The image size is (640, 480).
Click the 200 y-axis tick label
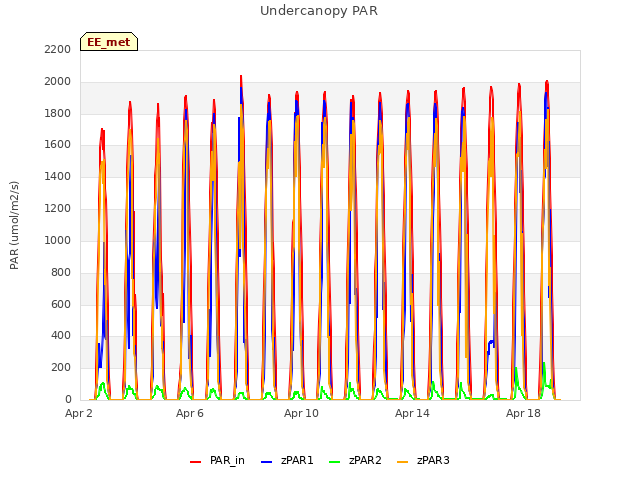coord(61,367)
